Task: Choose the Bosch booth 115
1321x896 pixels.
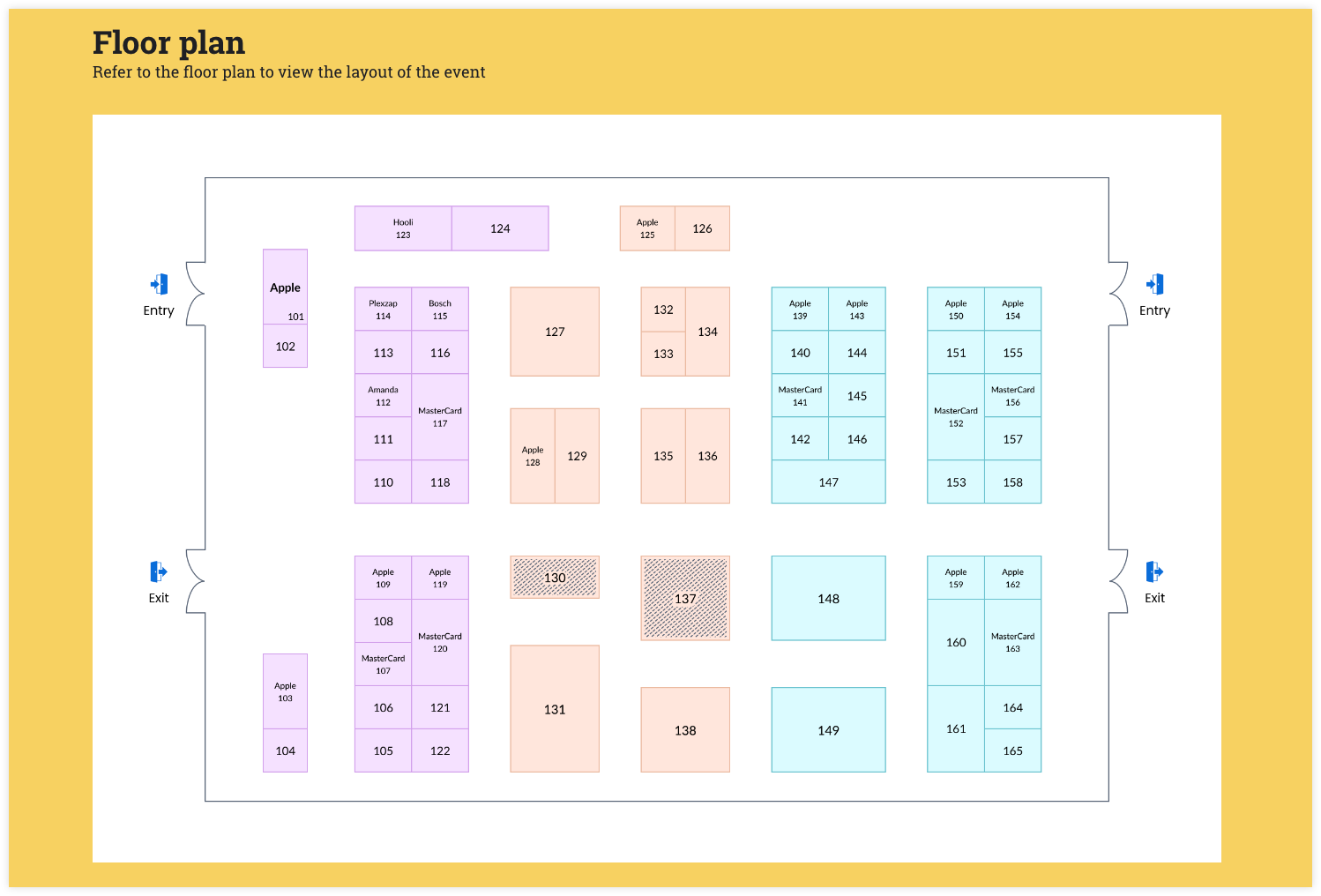Action: click(x=440, y=309)
